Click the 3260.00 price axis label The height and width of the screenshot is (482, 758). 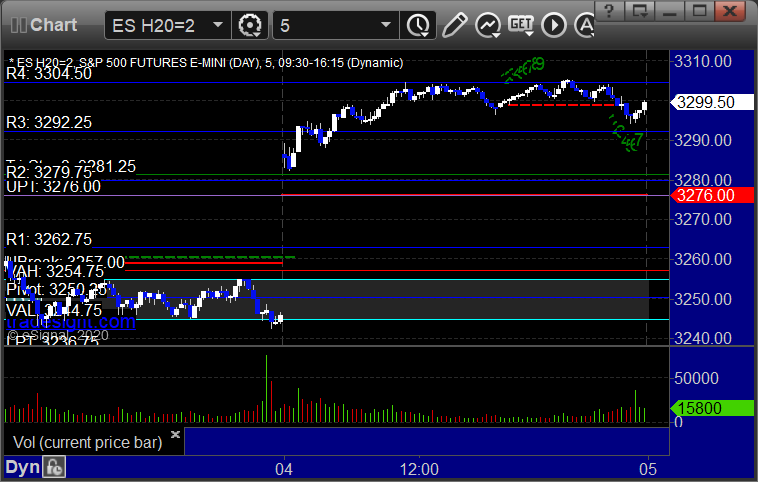click(703, 260)
